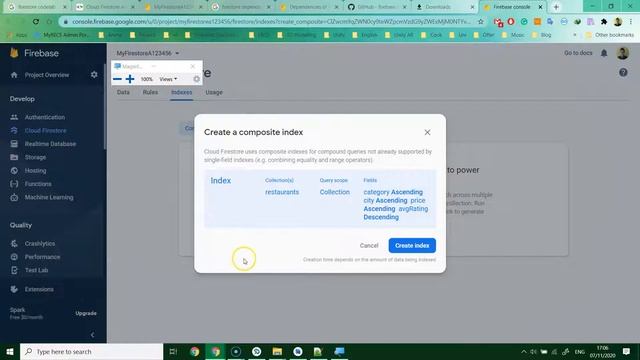Zoom in with Magnifier plus button
This screenshot has width=640, height=360.
coord(130,79)
